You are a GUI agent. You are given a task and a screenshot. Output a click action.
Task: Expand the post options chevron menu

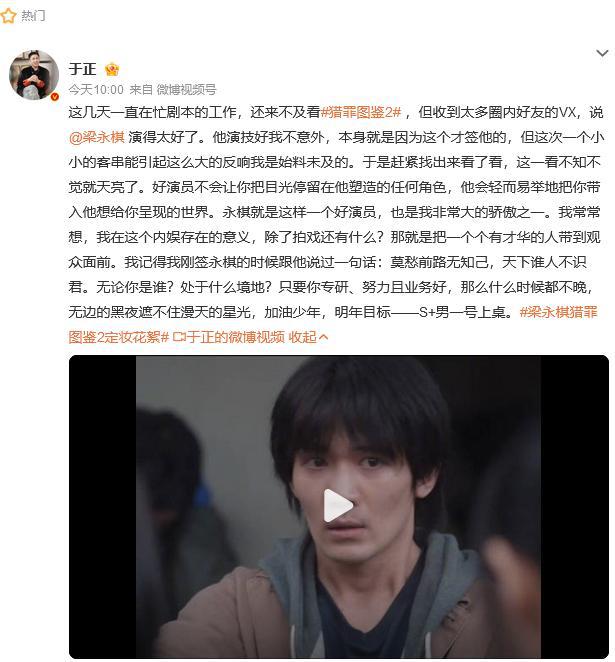(x=602, y=53)
